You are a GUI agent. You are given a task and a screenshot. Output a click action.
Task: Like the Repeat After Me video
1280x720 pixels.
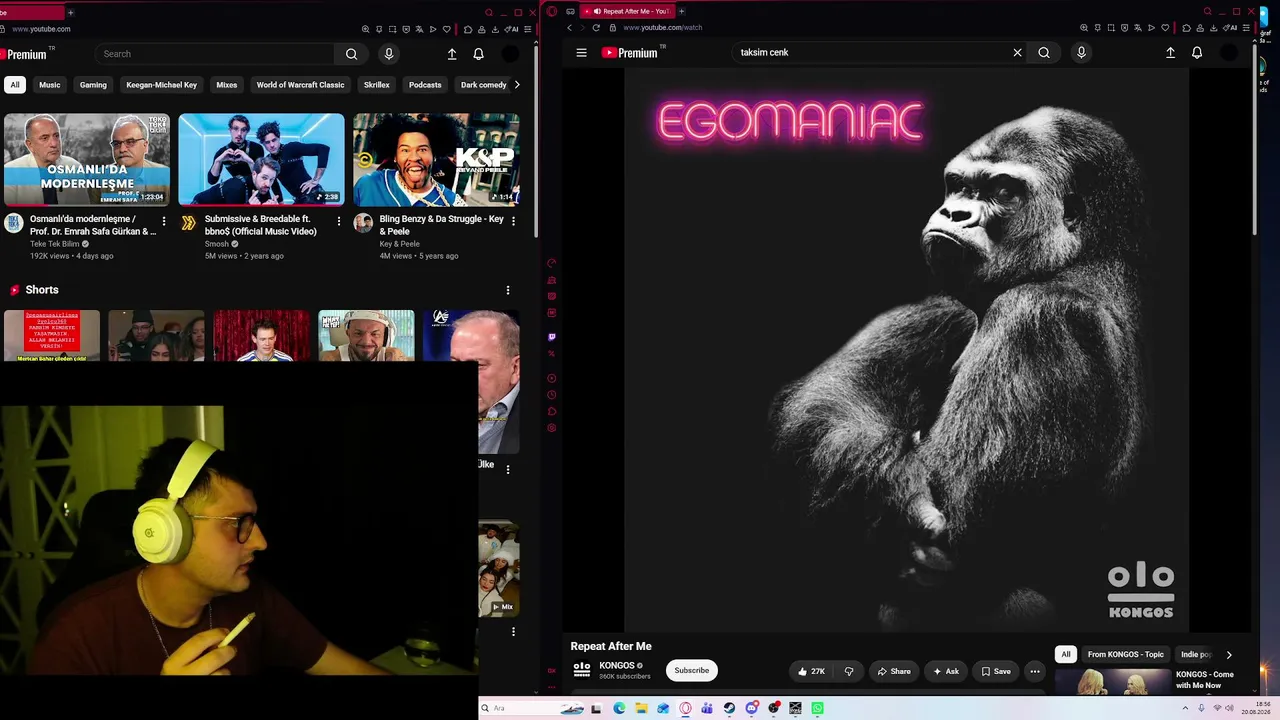811,671
